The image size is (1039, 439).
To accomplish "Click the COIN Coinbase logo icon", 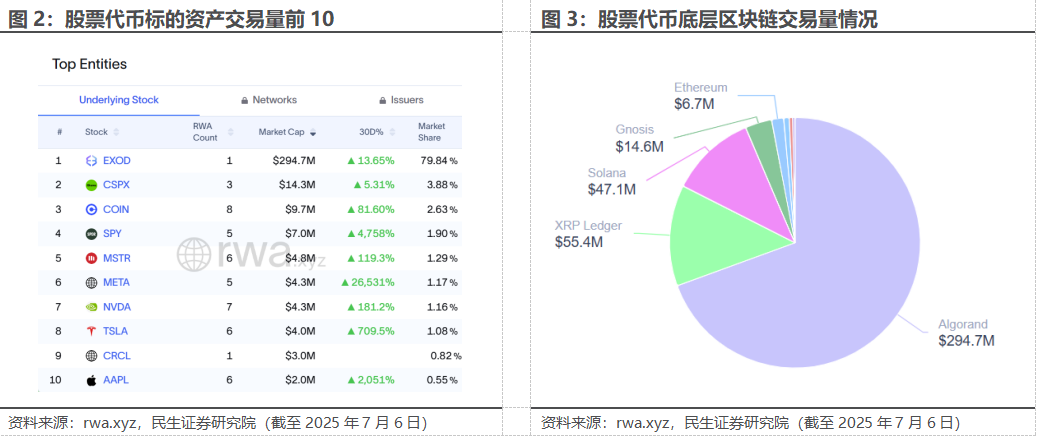I will coord(91,209).
